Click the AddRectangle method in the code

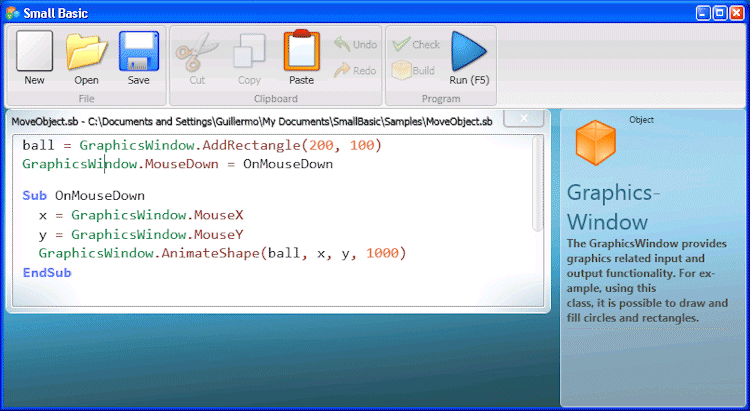pyautogui.click(x=252, y=145)
